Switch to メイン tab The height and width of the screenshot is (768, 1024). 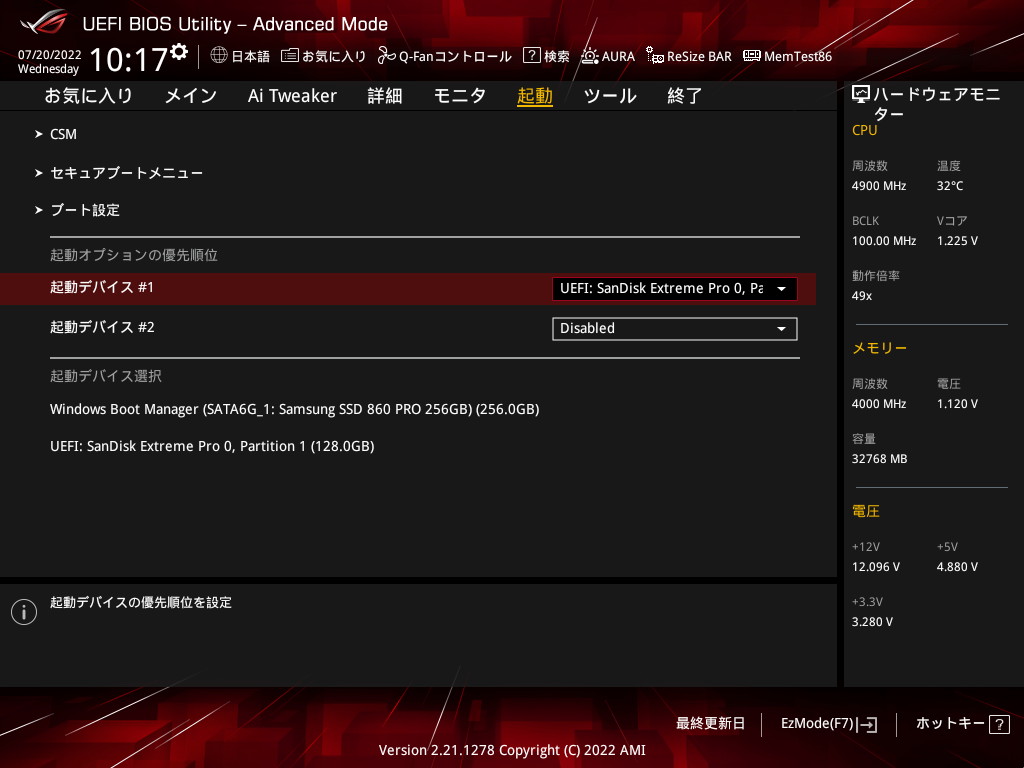point(191,96)
